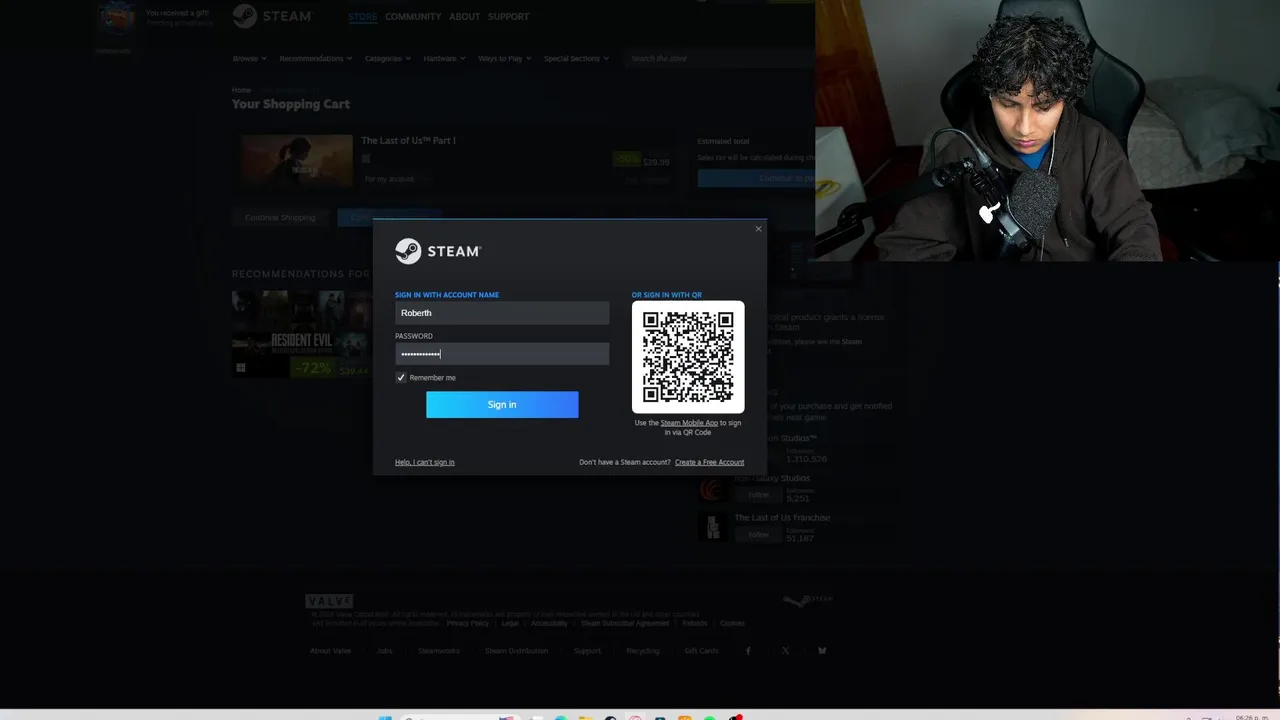
Task: Follow The Last of Us Franchise
Action: point(759,535)
